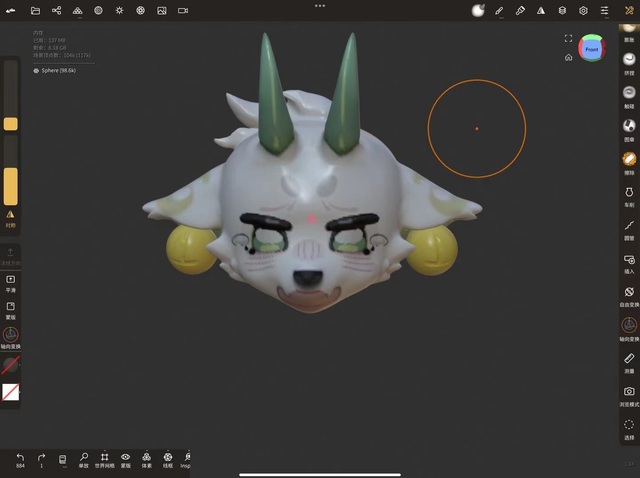Image resolution: width=640 pixels, height=478 pixels.
Task: Click the yellow brush intensity slider
Action: (10, 186)
